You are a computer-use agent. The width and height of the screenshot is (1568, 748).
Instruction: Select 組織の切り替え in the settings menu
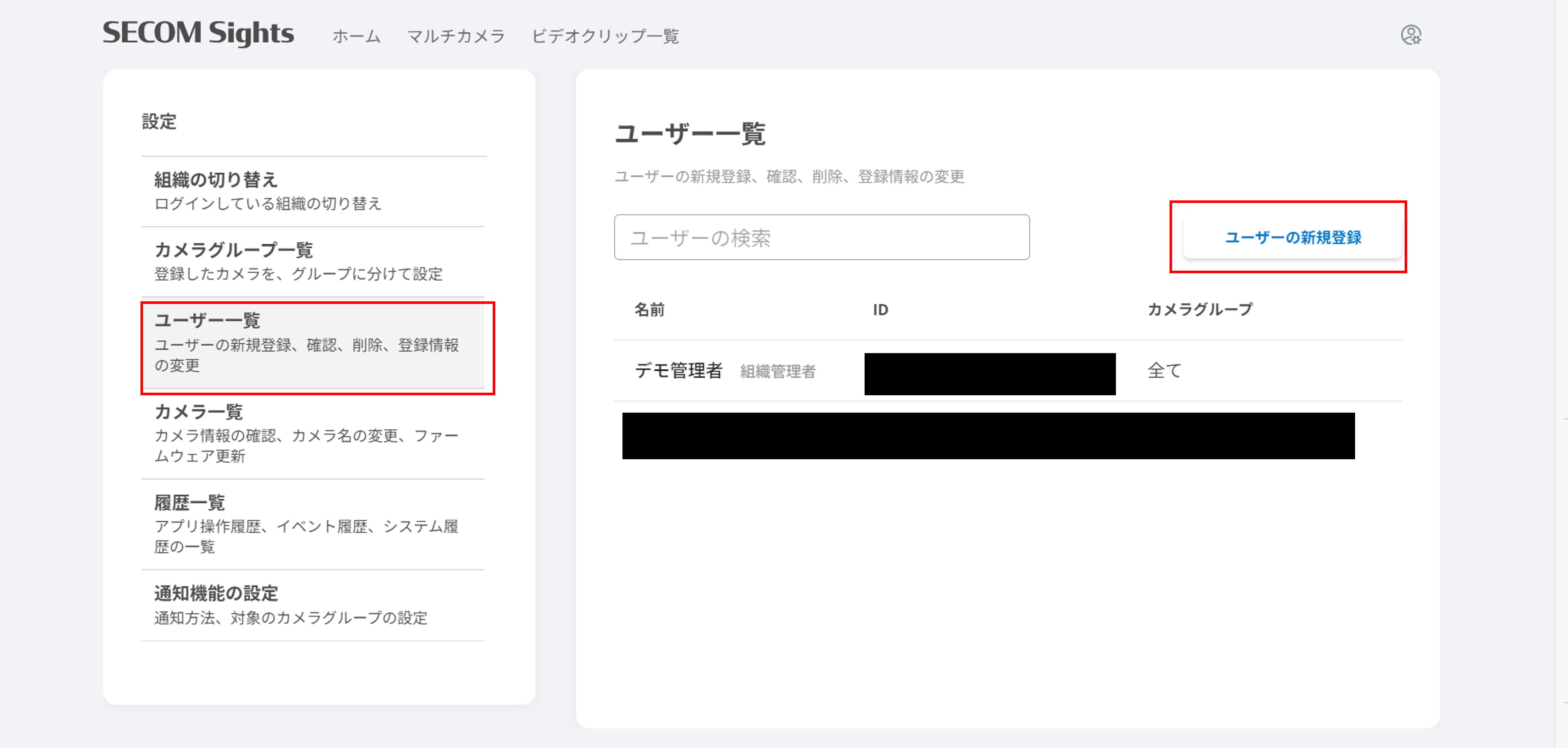(313, 191)
